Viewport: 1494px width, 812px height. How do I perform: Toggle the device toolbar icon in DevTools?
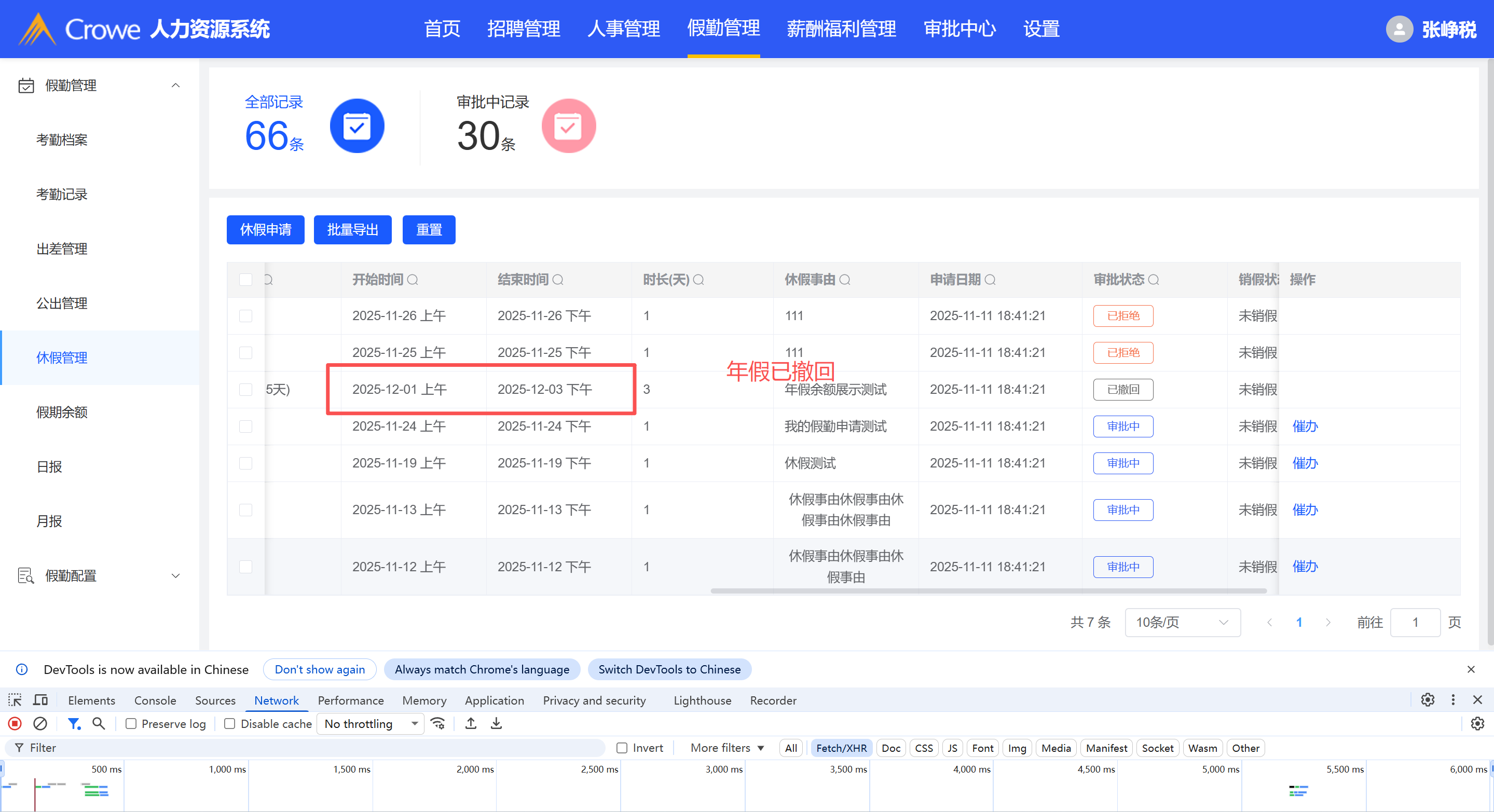pos(40,700)
